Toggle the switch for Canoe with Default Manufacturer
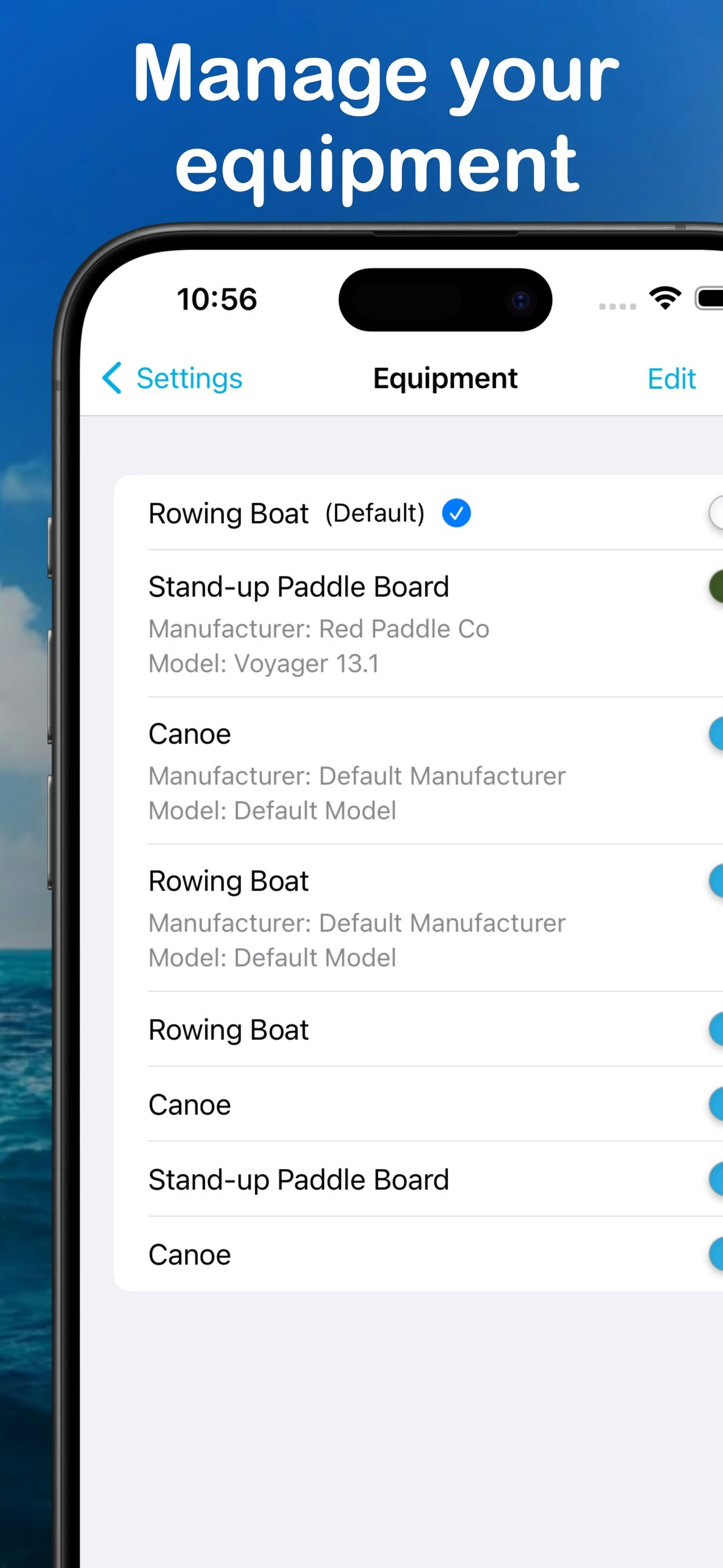 (716, 734)
